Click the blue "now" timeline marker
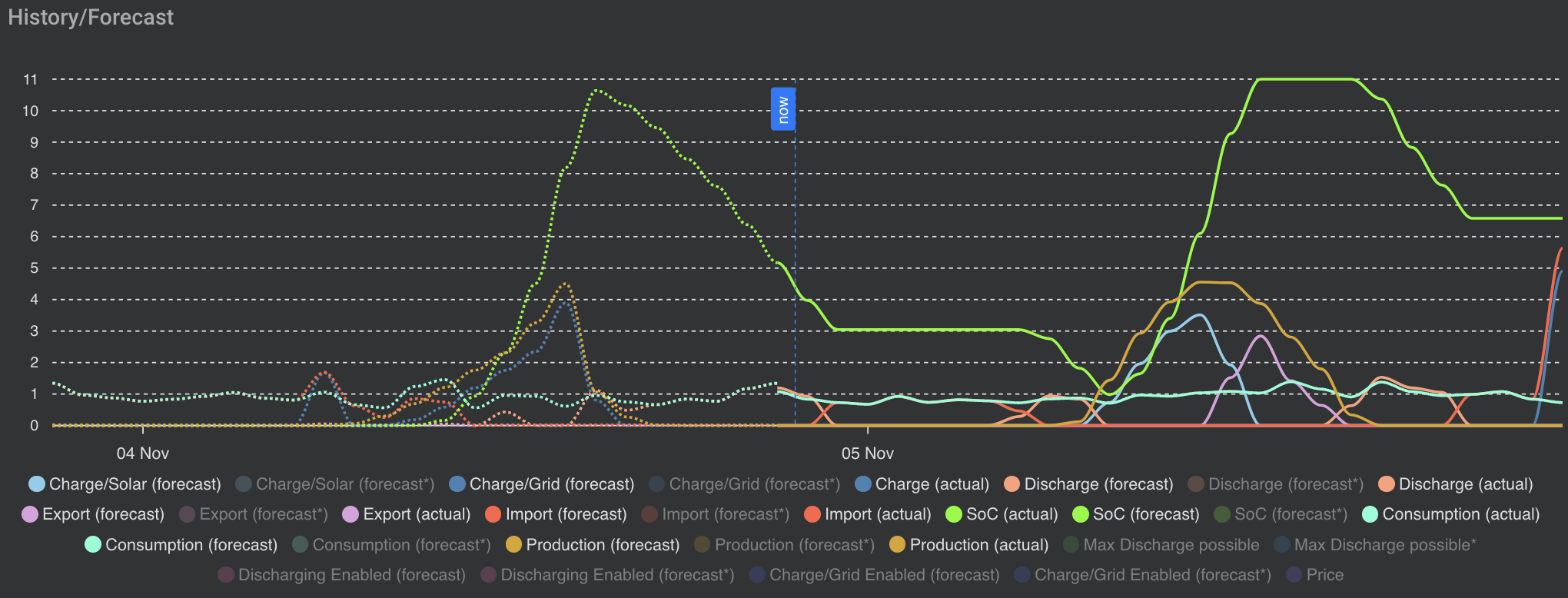 pyautogui.click(x=782, y=109)
